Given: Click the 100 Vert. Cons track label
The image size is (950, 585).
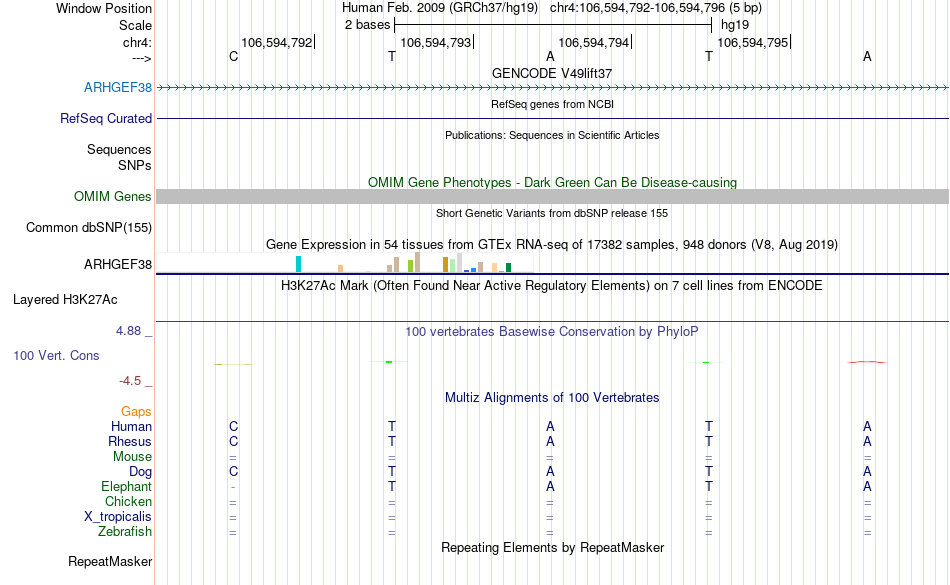Looking at the screenshot, I should point(56,355).
